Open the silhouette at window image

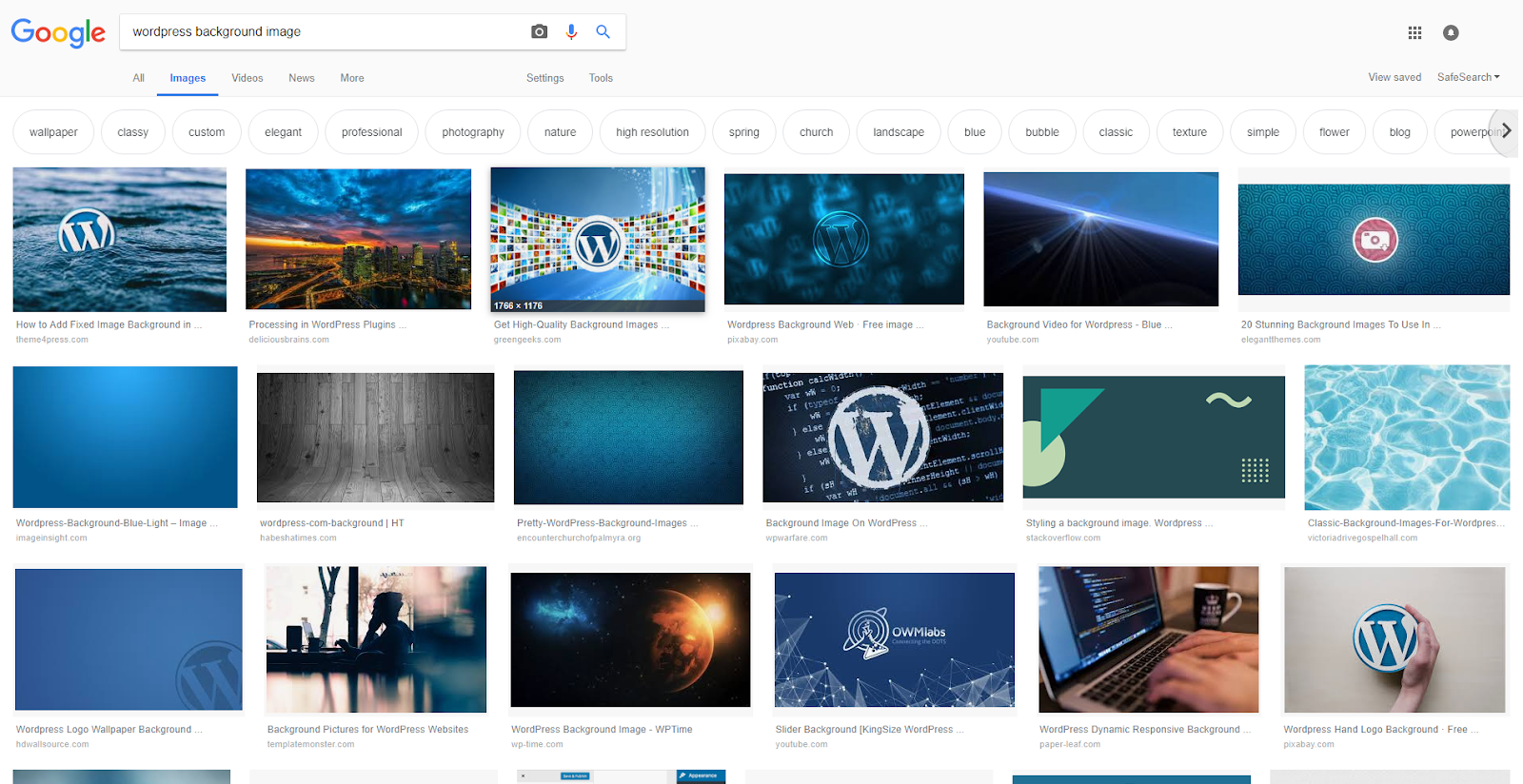376,639
